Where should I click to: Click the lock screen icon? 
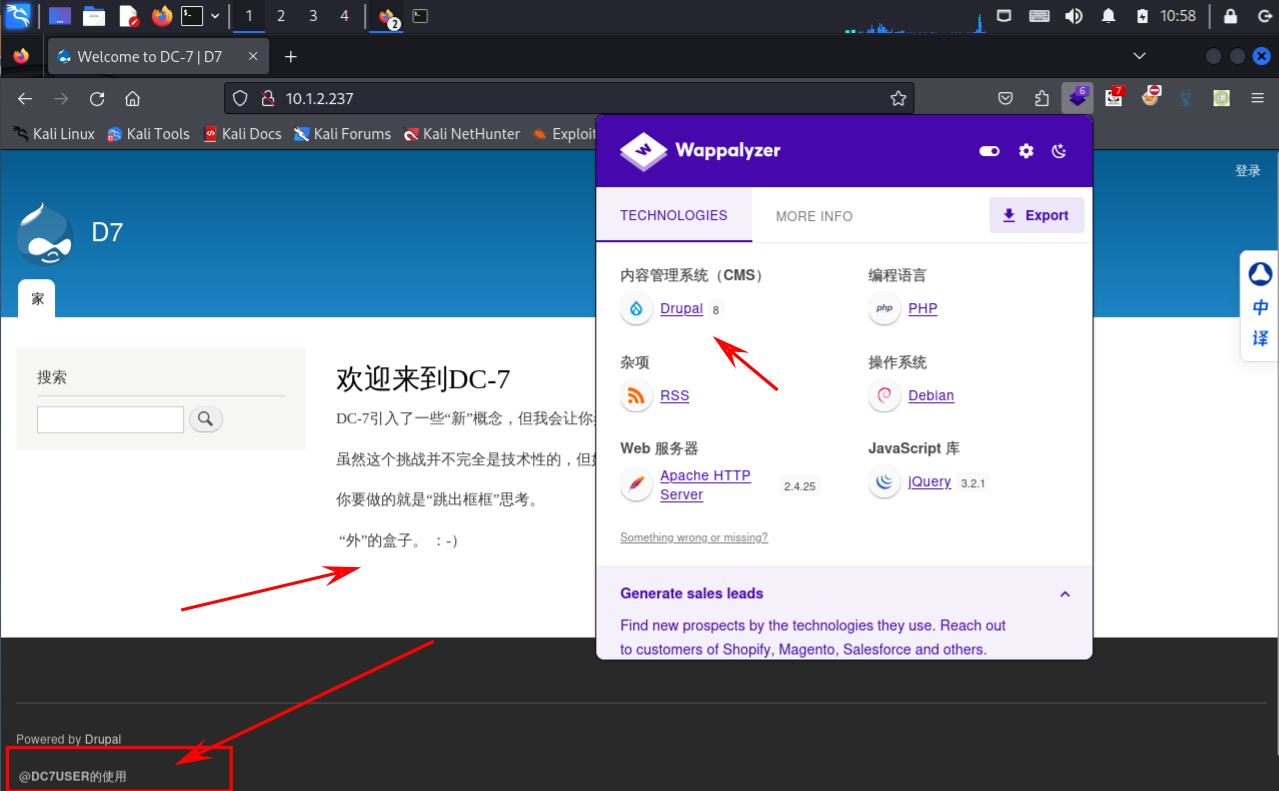coord(1231,16)
